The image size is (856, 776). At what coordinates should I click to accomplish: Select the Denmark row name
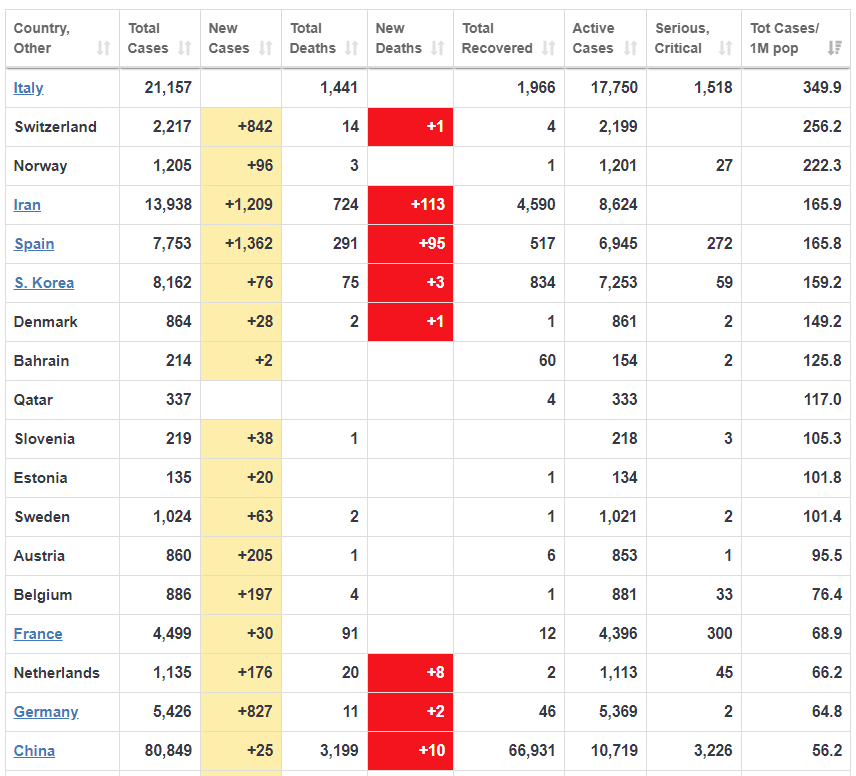45,322
